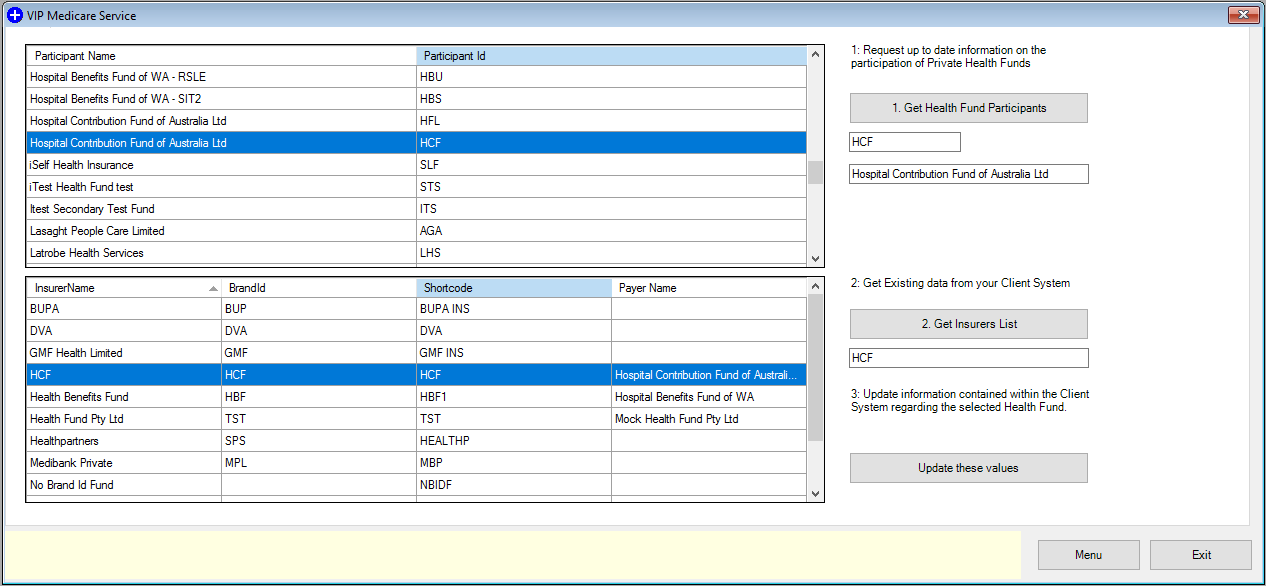1266x586 pixels.
Task: Click the HBF1 shortcode cell
Action: click(x=514, y=397)
